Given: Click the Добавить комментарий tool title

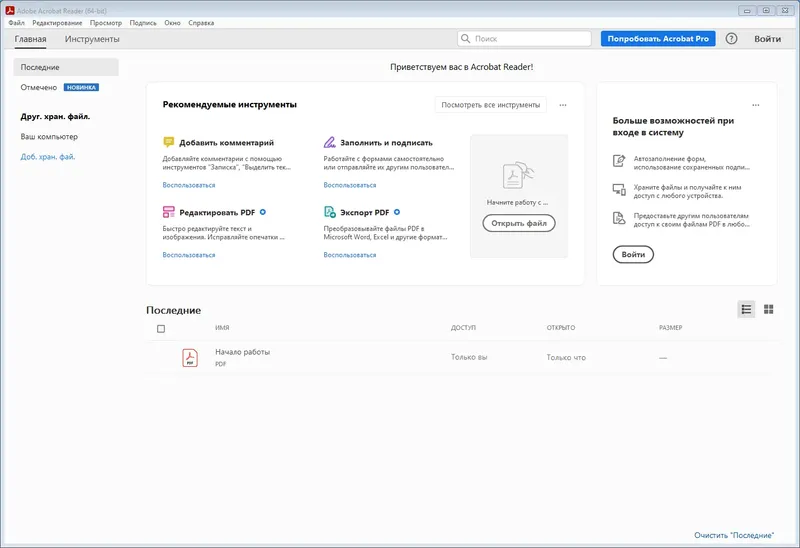Looking at the screenshot, I should click(227, 143).
